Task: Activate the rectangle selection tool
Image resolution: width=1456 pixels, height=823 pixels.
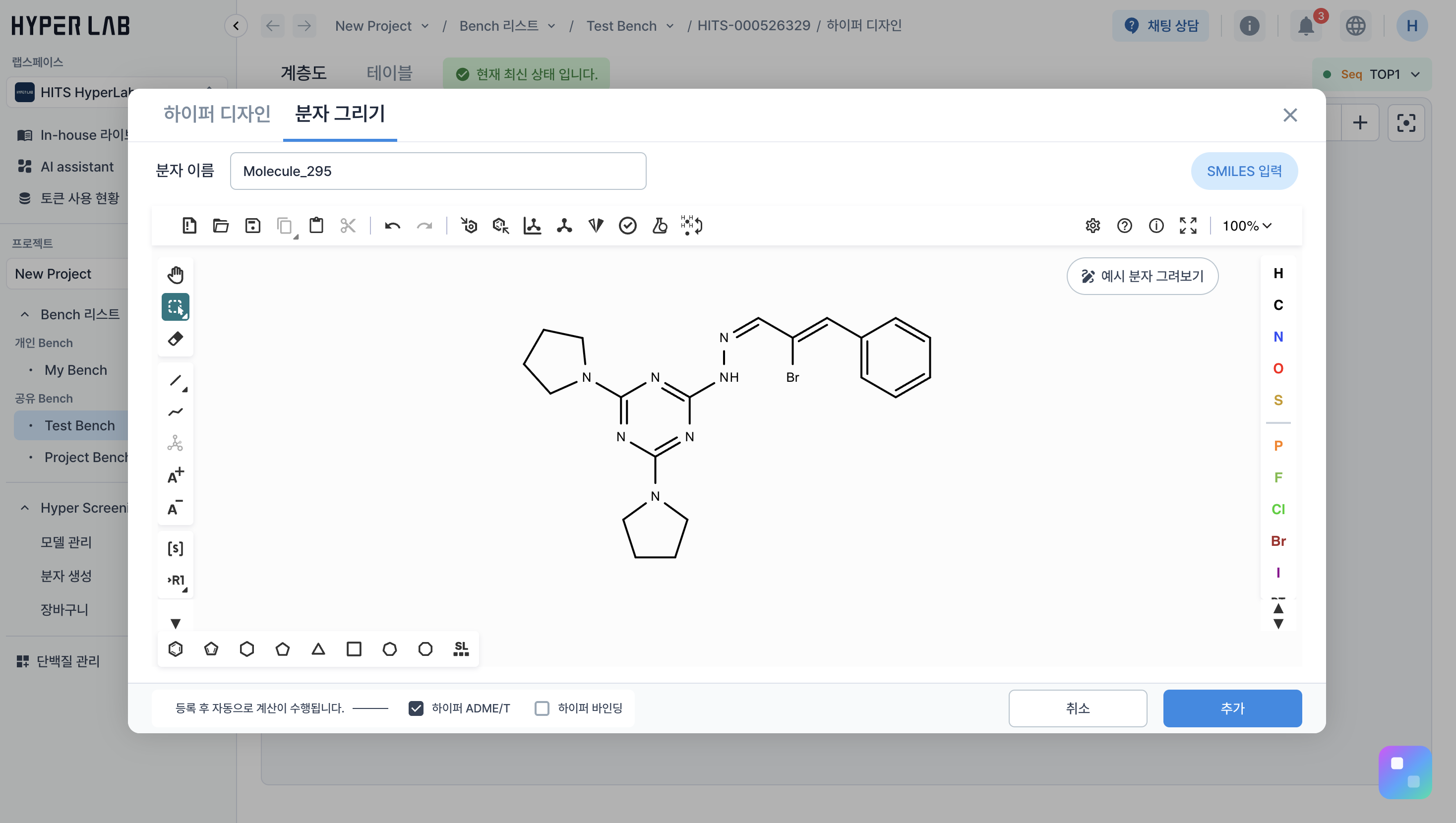Action: click(x=175, y=307)
